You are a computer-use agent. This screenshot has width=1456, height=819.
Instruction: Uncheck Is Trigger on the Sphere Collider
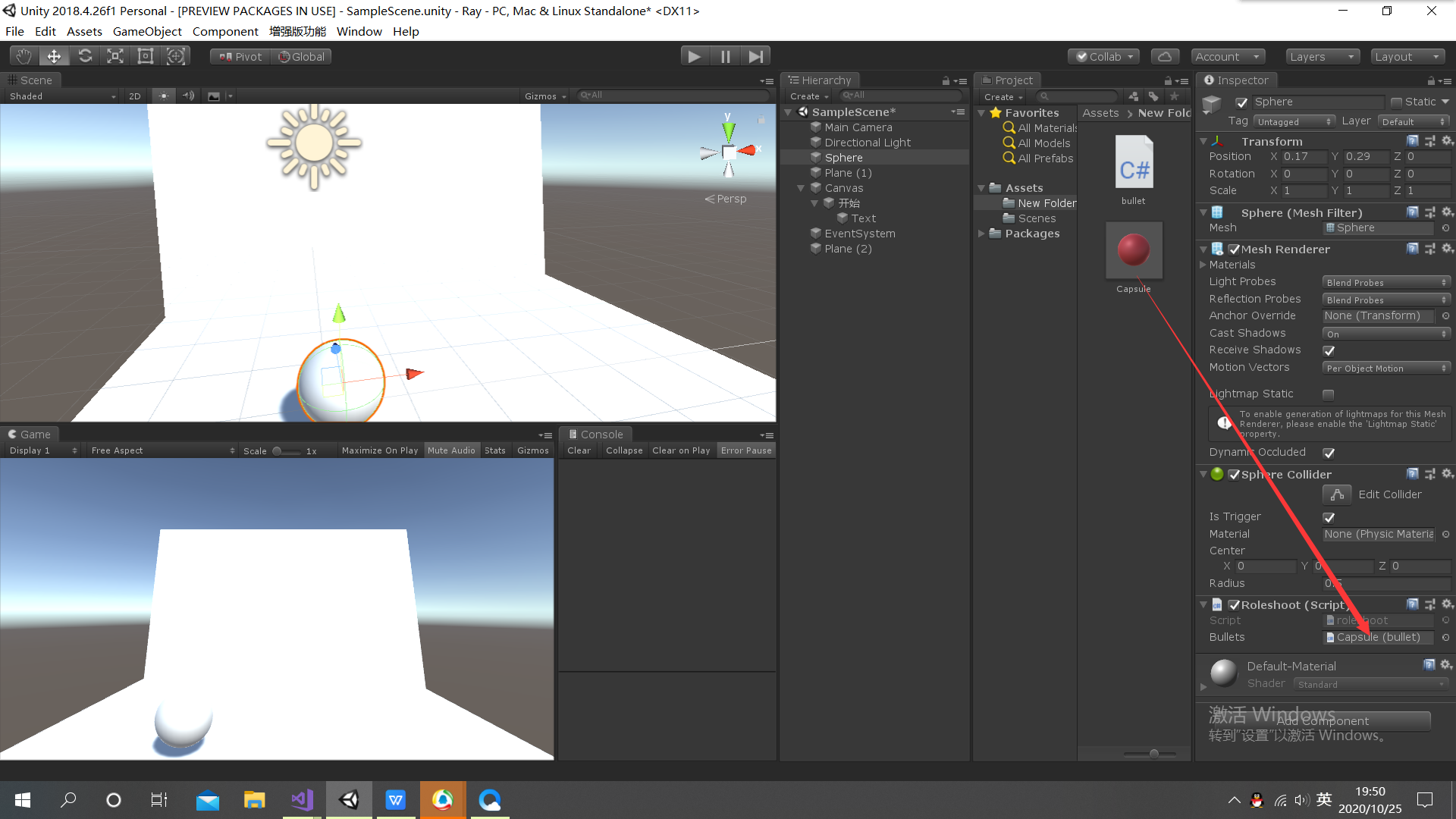(1329, 518)
